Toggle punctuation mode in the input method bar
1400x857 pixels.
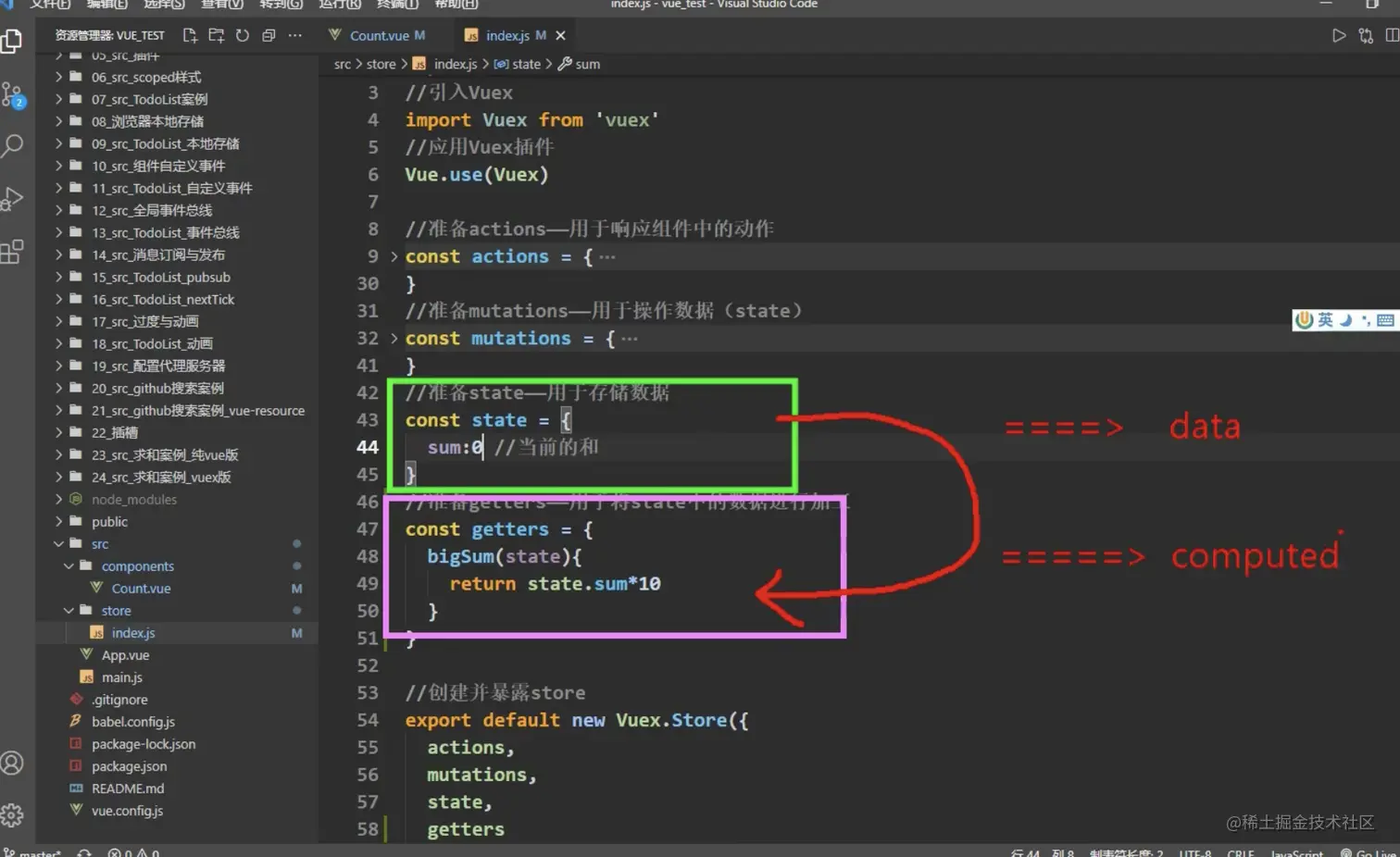point(1366,320)
